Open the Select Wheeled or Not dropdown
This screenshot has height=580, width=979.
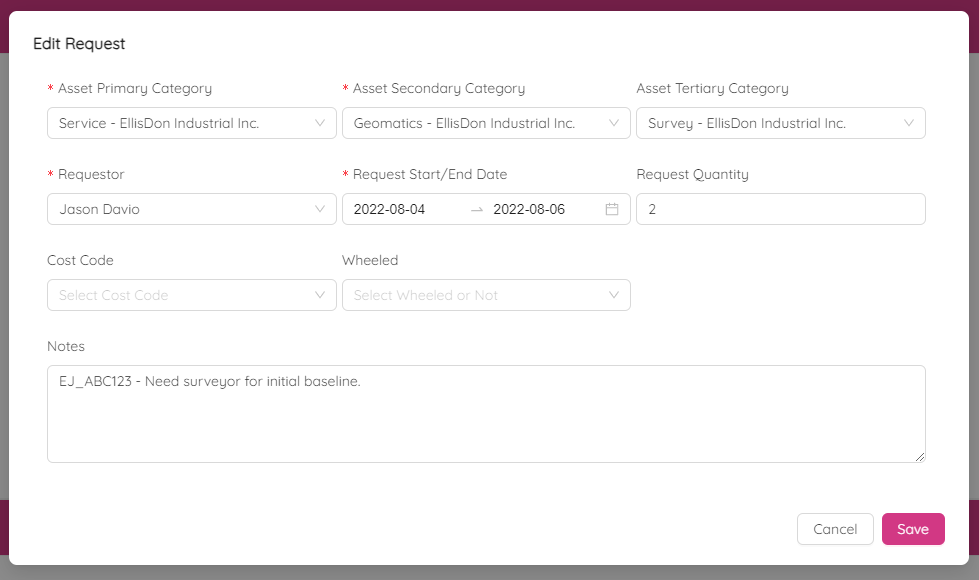click(475, 295)
